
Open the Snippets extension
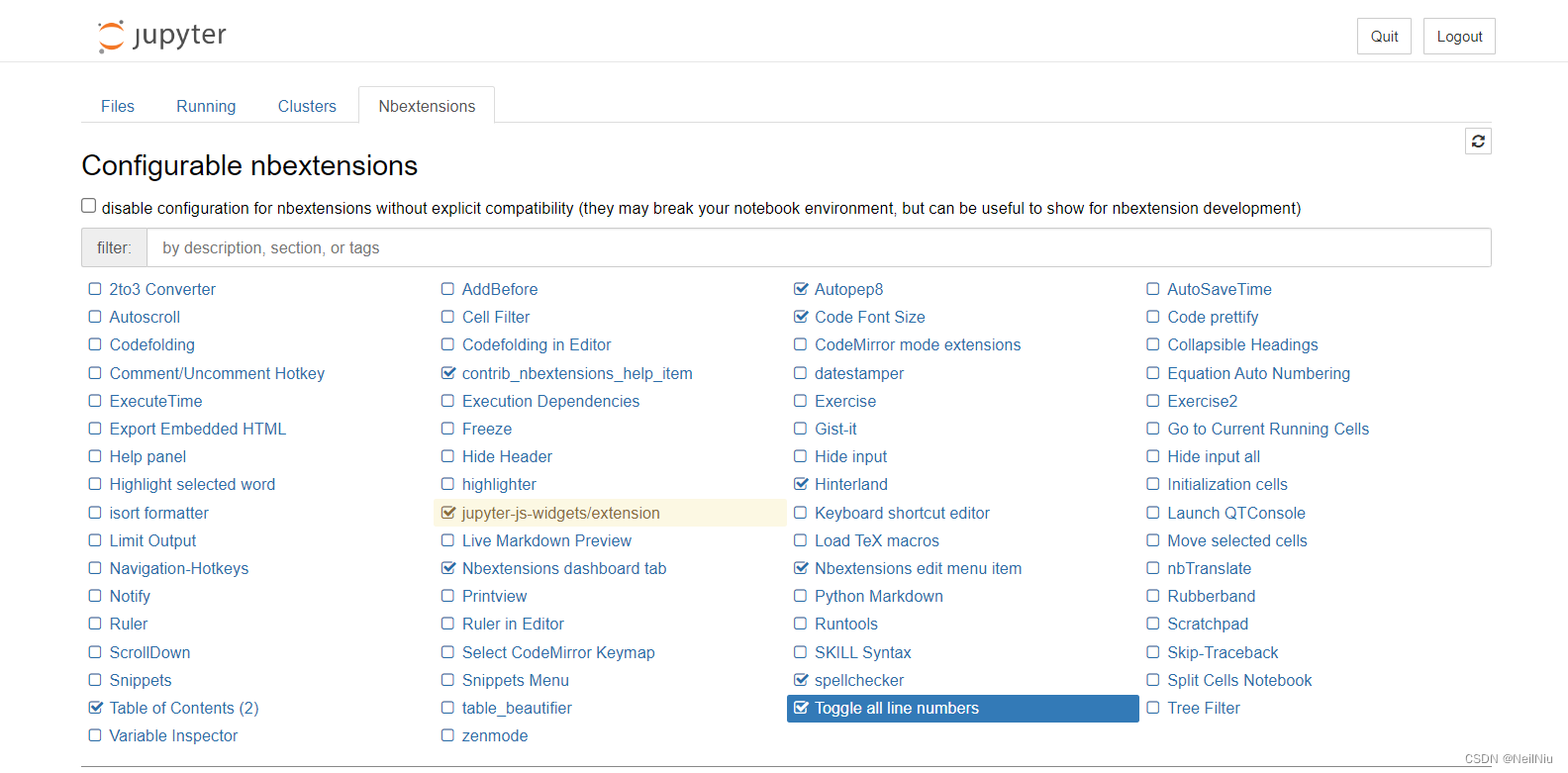click(141, 680)
